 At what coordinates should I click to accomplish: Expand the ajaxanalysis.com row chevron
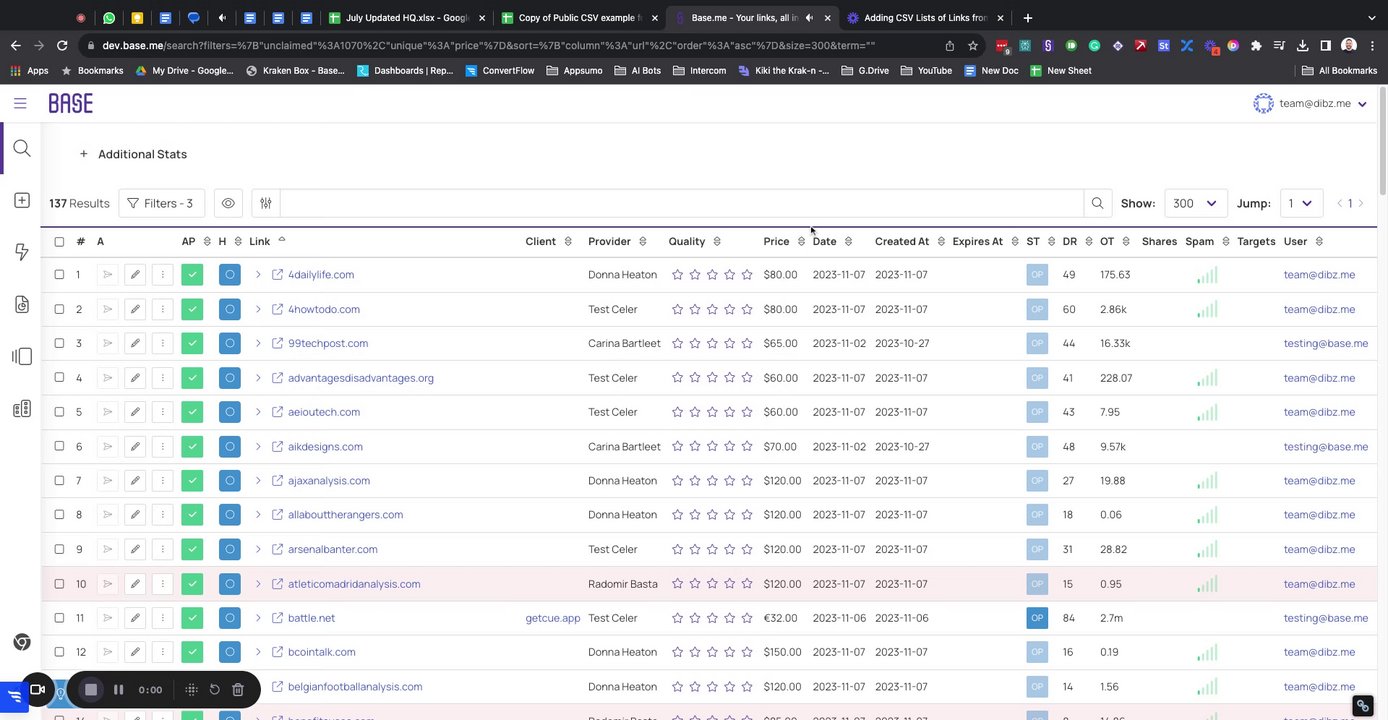pyautogui.click(x=258, y=481)
